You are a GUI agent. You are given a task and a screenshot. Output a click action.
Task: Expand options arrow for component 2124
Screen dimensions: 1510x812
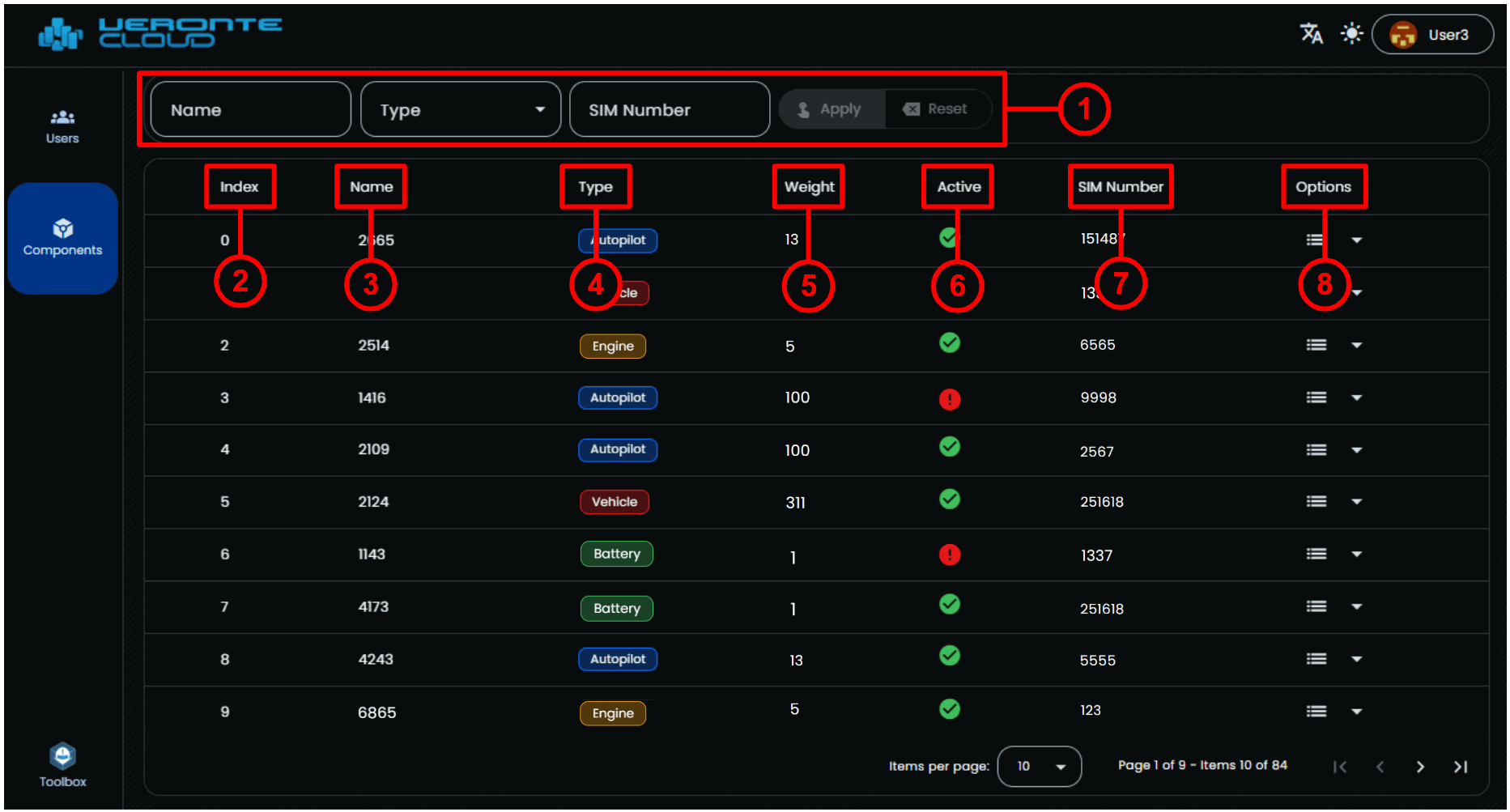point(1357,502)
